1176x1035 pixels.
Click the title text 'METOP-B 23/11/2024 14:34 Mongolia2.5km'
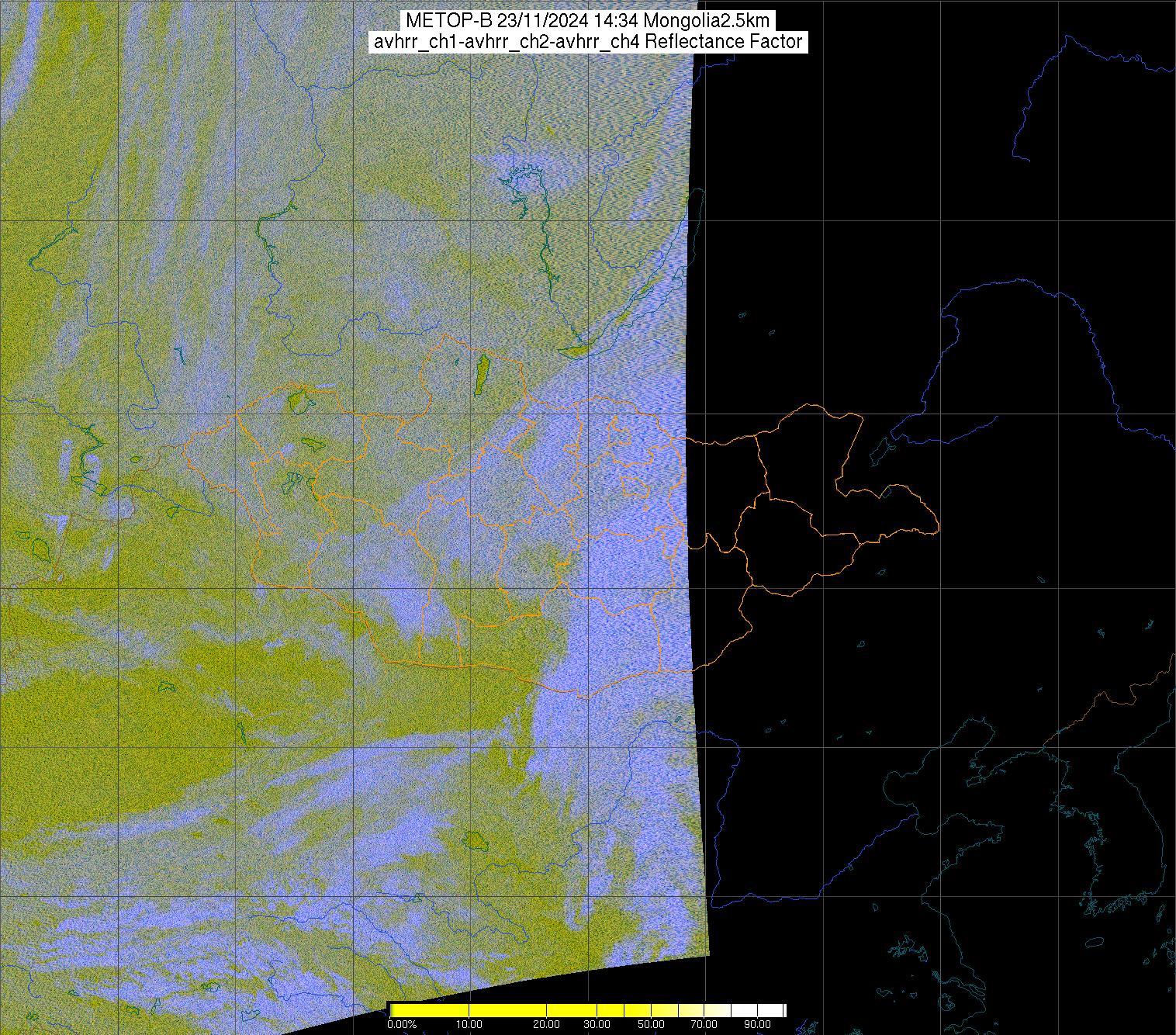pos(587,20)
